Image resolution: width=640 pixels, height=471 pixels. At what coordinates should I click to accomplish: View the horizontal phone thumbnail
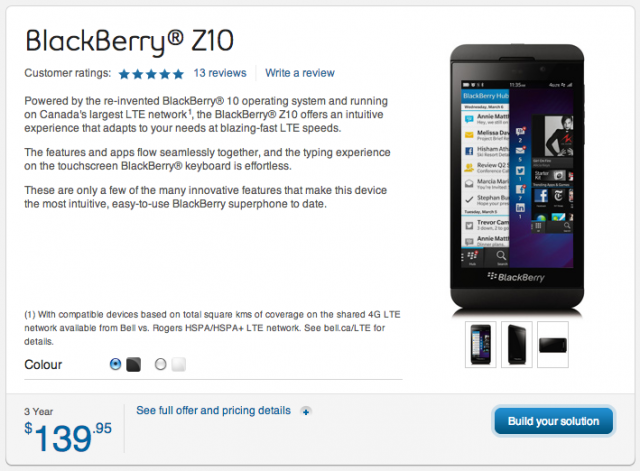coord(553,344)
